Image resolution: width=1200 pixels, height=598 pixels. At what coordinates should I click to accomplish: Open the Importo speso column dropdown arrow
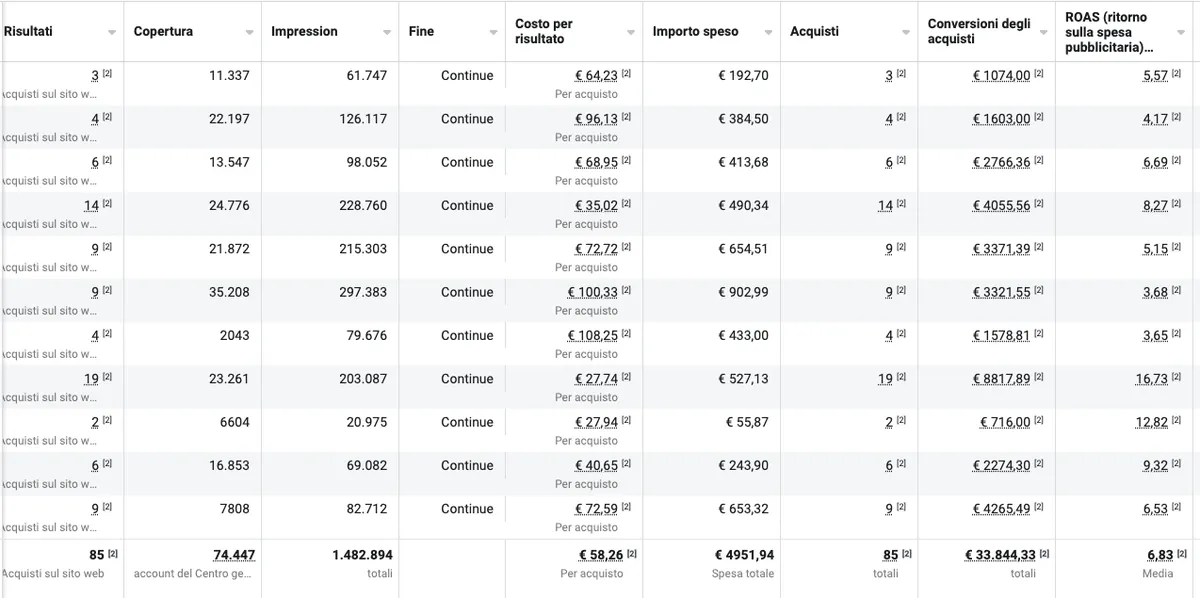[x=768, y=33]
